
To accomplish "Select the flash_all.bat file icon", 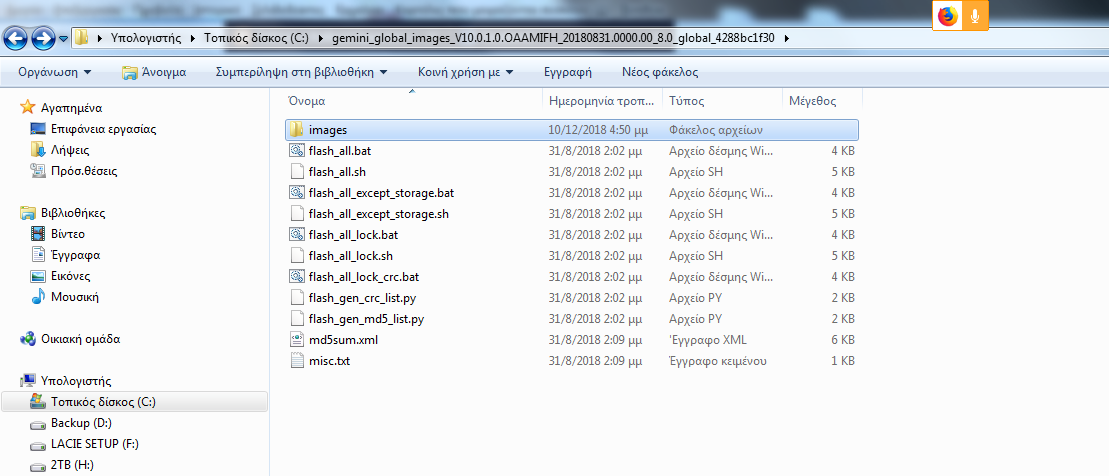I will [x=296, y=151].
